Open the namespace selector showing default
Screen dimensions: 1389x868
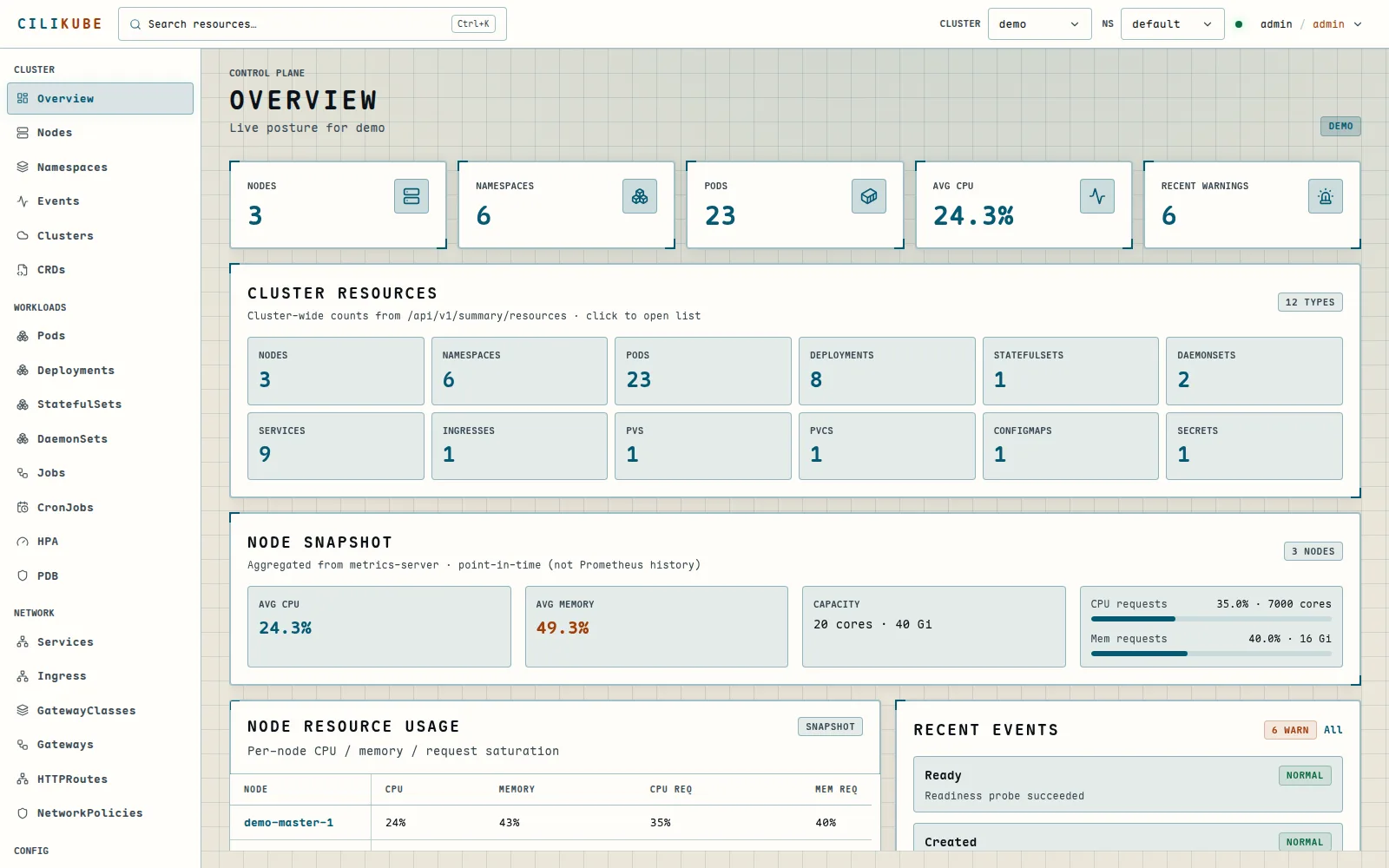[x=1172, y=24]
